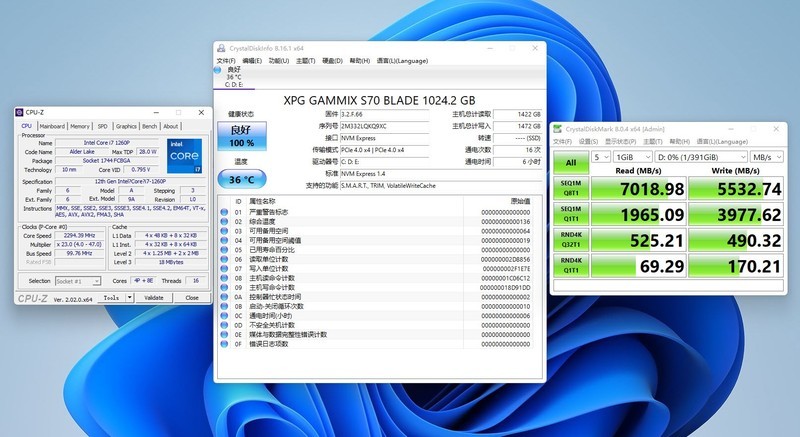Click the status icon for attribute 03 可用备用空间

[224, 231]
